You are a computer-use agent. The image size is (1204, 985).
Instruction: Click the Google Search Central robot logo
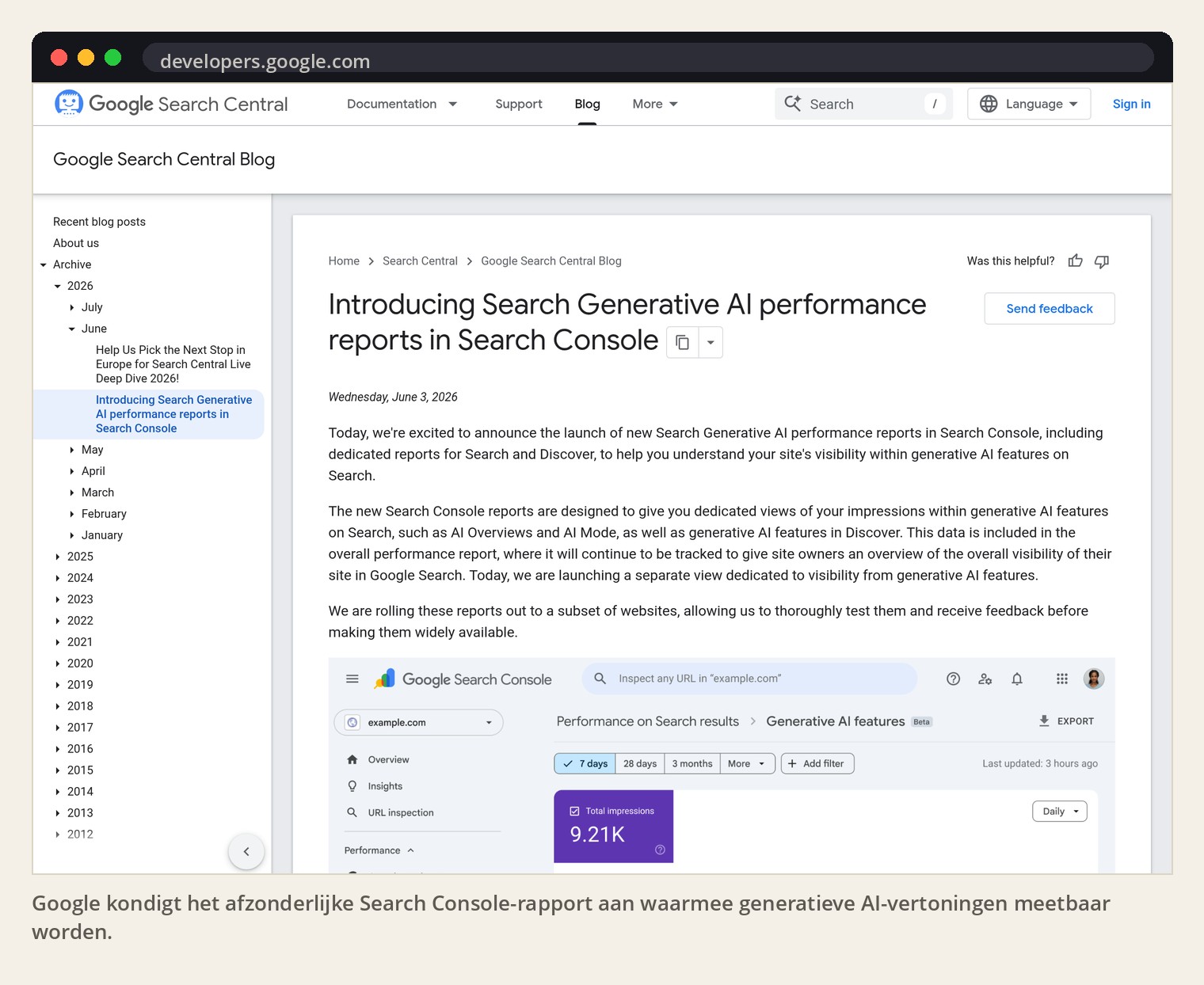tap(69, 104)
